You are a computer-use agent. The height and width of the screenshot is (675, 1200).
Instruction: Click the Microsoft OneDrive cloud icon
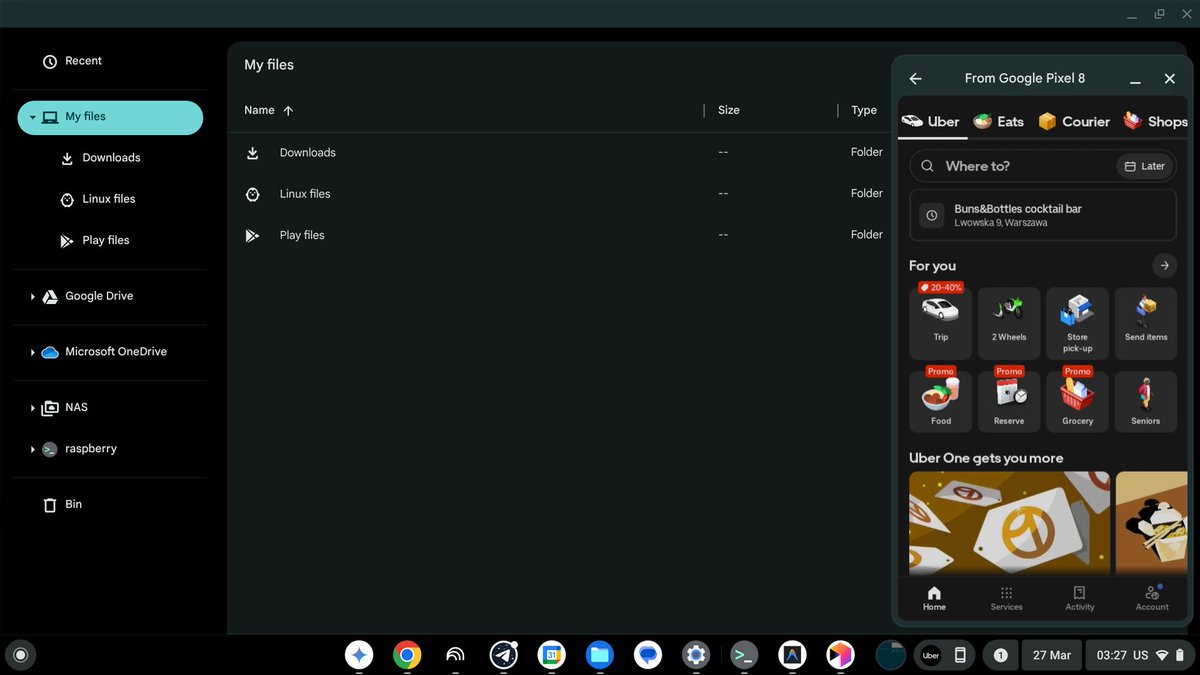(50, 352)
